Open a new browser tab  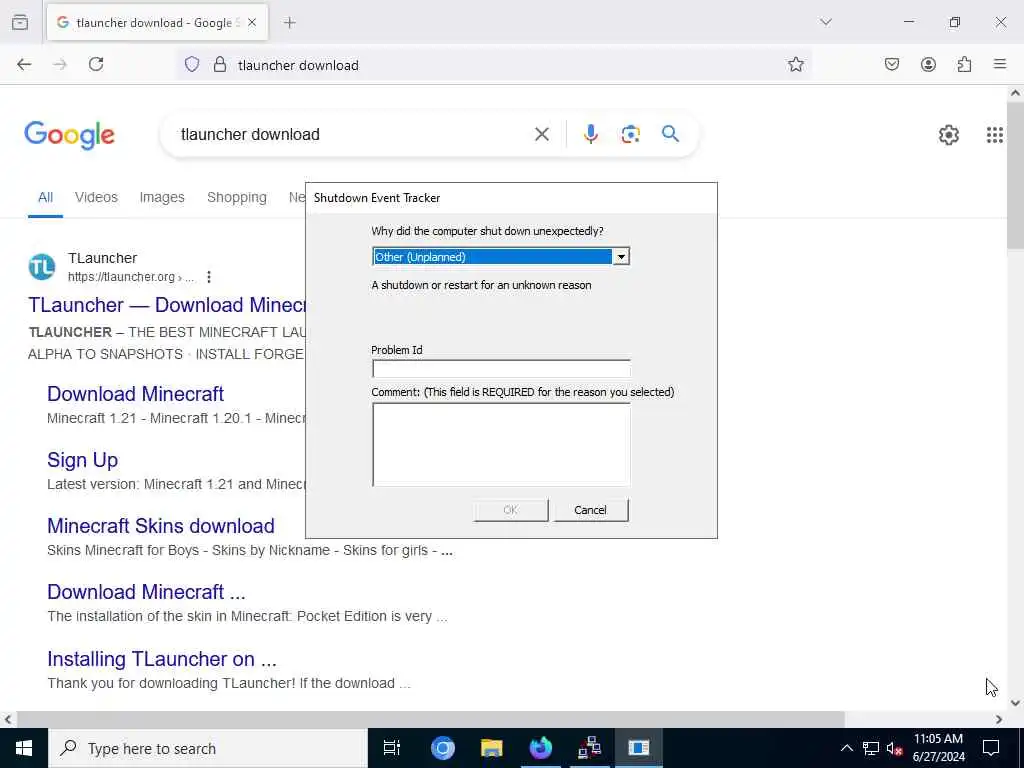pyautogui.click(x=290, y=23)
